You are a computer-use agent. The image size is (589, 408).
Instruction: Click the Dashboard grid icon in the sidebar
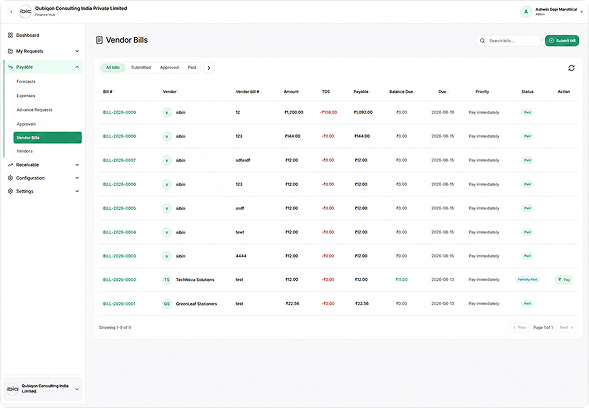(11, 35)
